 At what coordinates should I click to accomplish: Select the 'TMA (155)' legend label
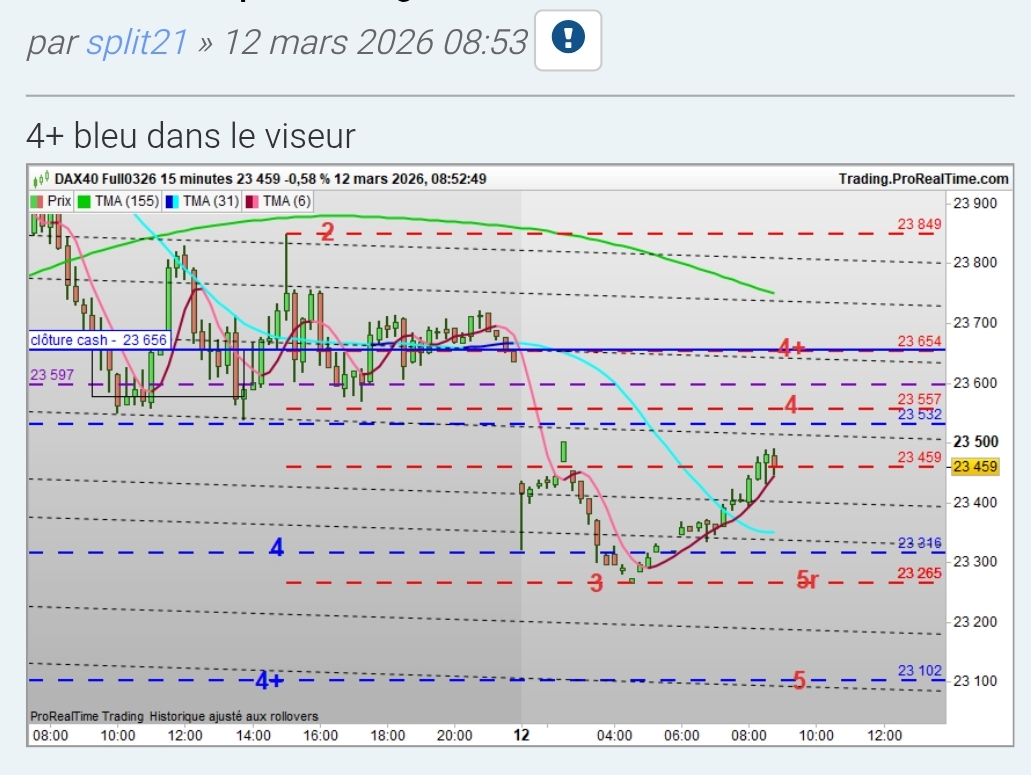point(126,201)
